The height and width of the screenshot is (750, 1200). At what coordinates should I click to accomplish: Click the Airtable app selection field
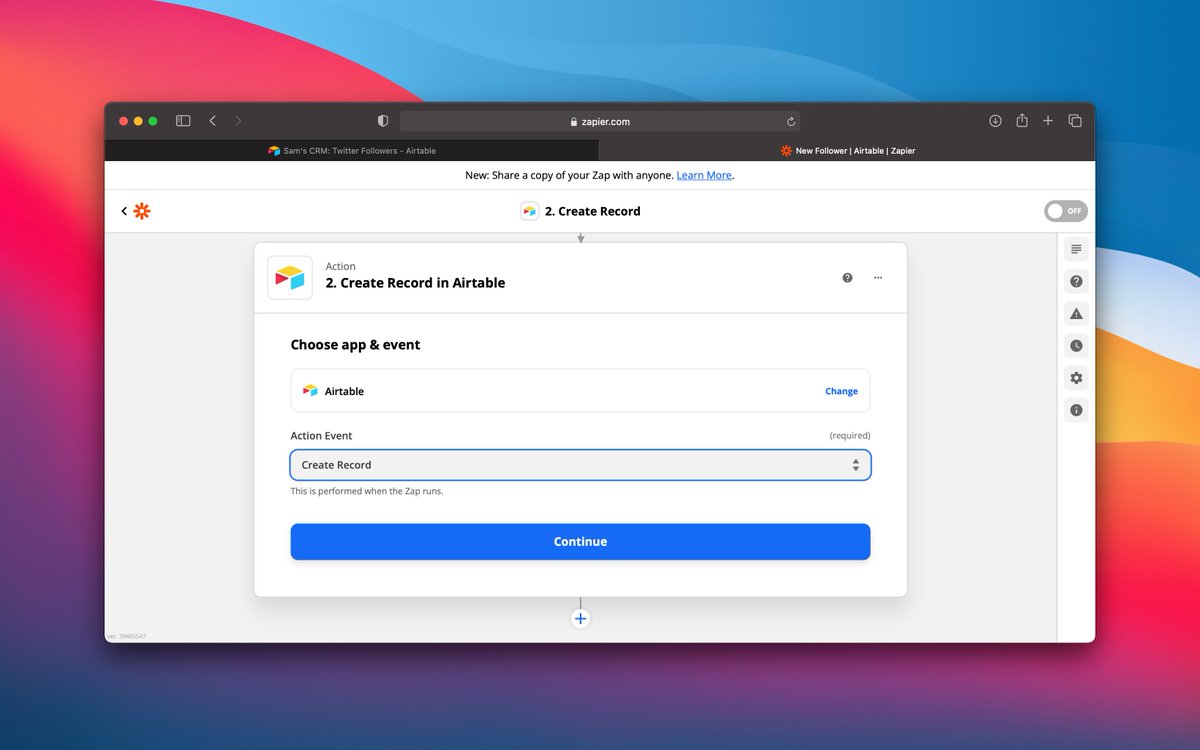tap(580, 391)
